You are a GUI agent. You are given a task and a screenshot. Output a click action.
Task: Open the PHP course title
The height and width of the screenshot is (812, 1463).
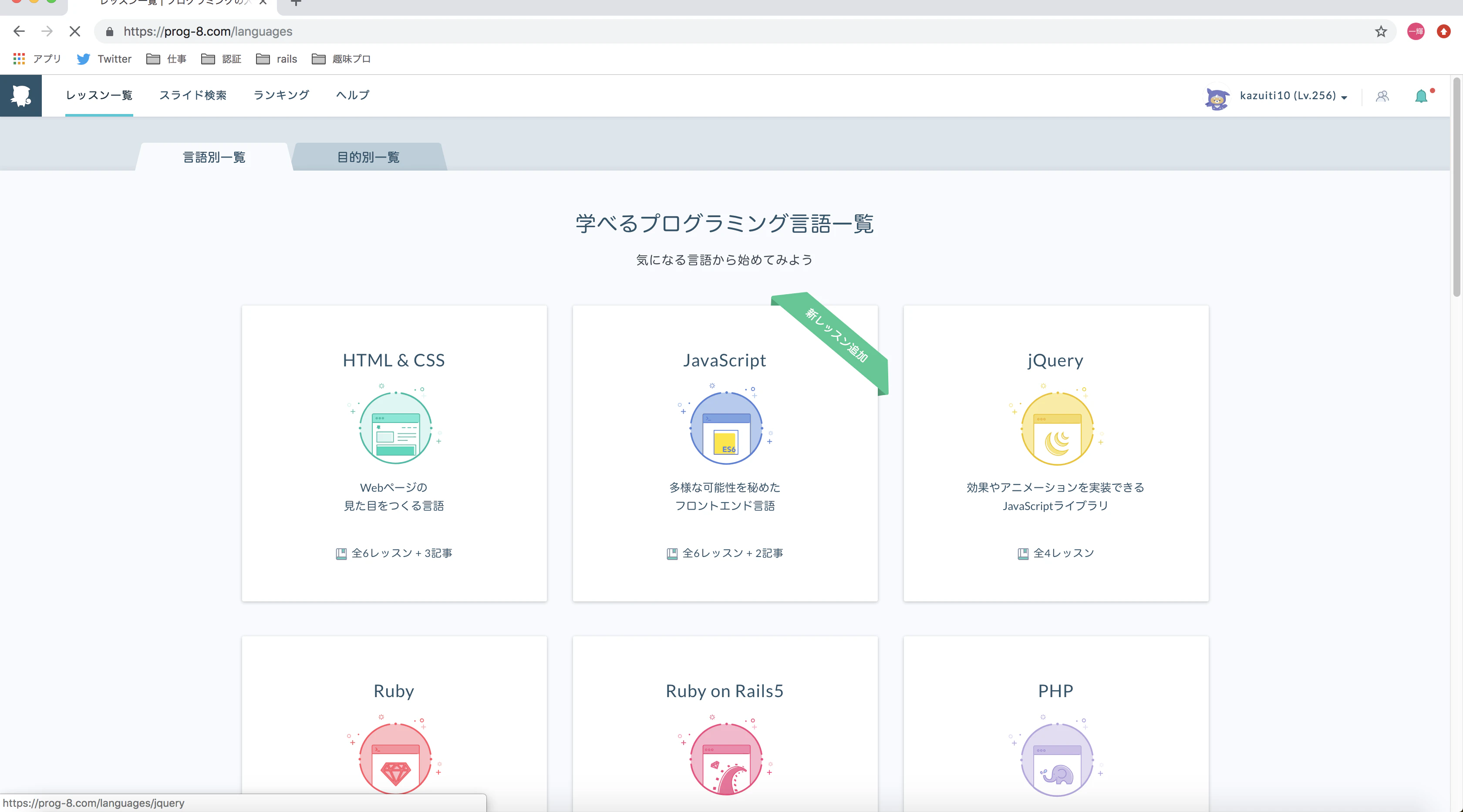(x=1055, y=691)
